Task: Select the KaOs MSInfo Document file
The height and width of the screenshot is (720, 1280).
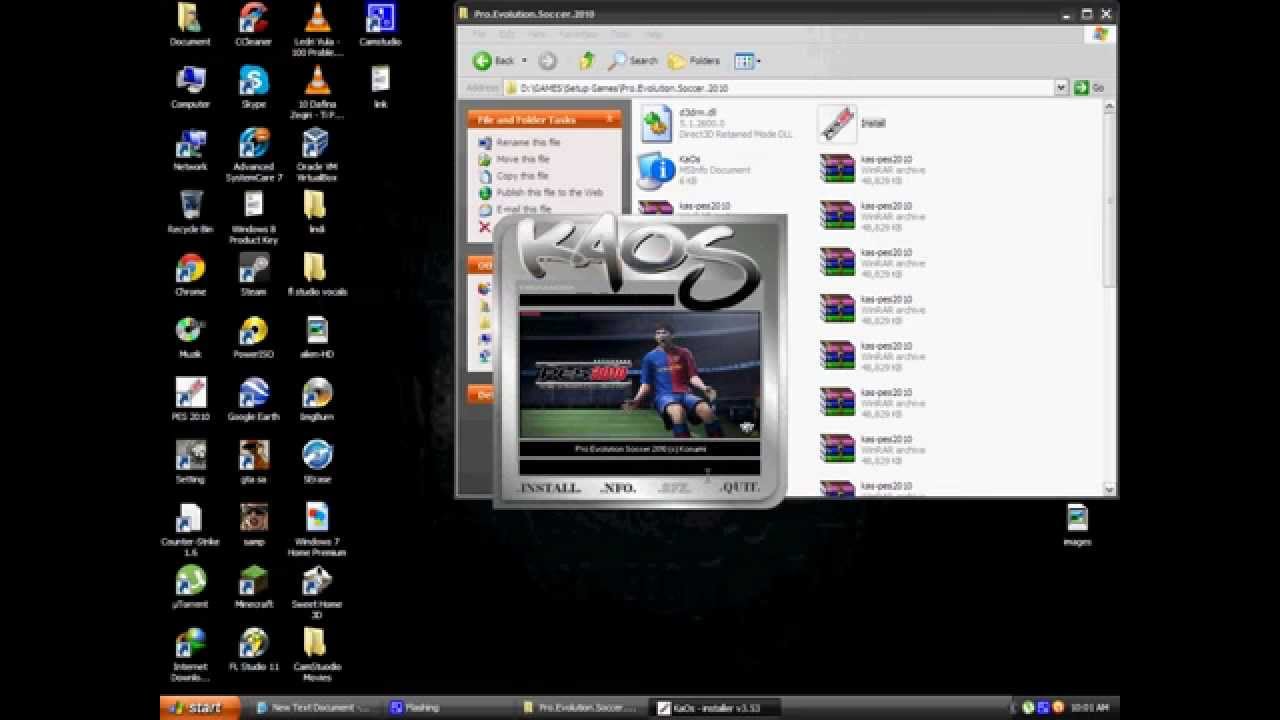Action: pyautogui.click(x=693, y=170)
